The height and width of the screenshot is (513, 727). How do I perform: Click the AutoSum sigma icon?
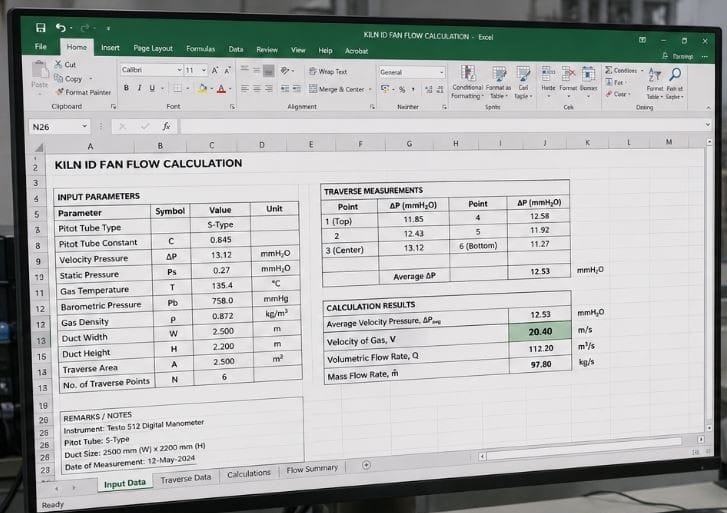[x=609, y=70]
